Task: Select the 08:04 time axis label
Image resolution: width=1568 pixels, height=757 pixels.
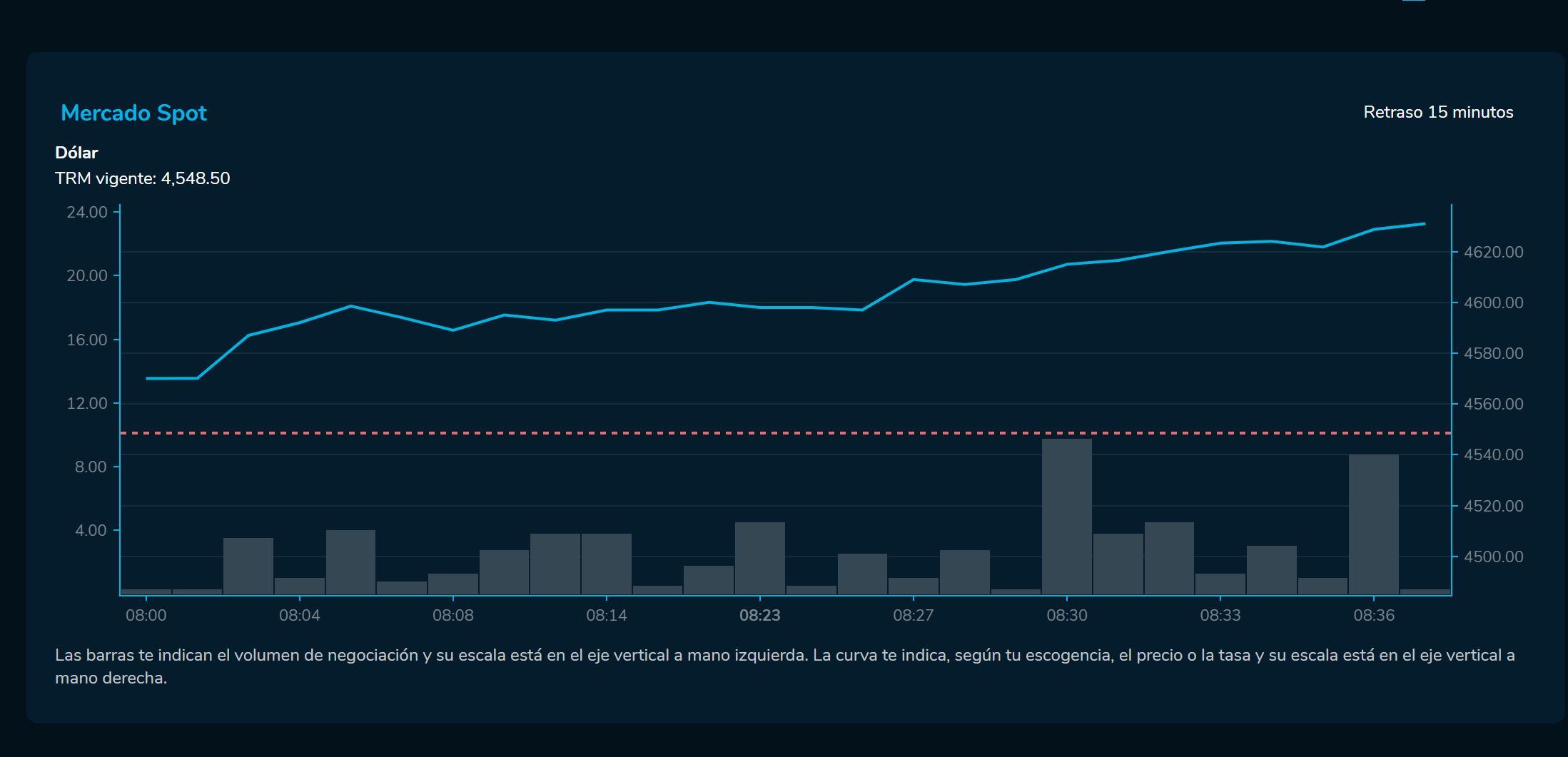Action: (299, 615)
